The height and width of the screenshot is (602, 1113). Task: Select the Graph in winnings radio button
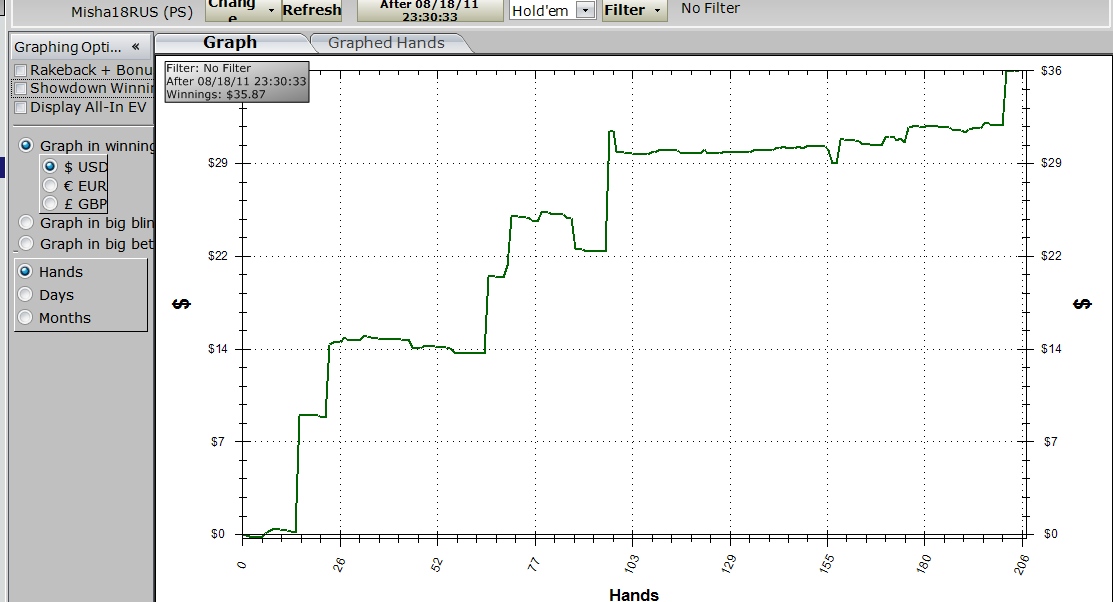[x=27, y=146]
